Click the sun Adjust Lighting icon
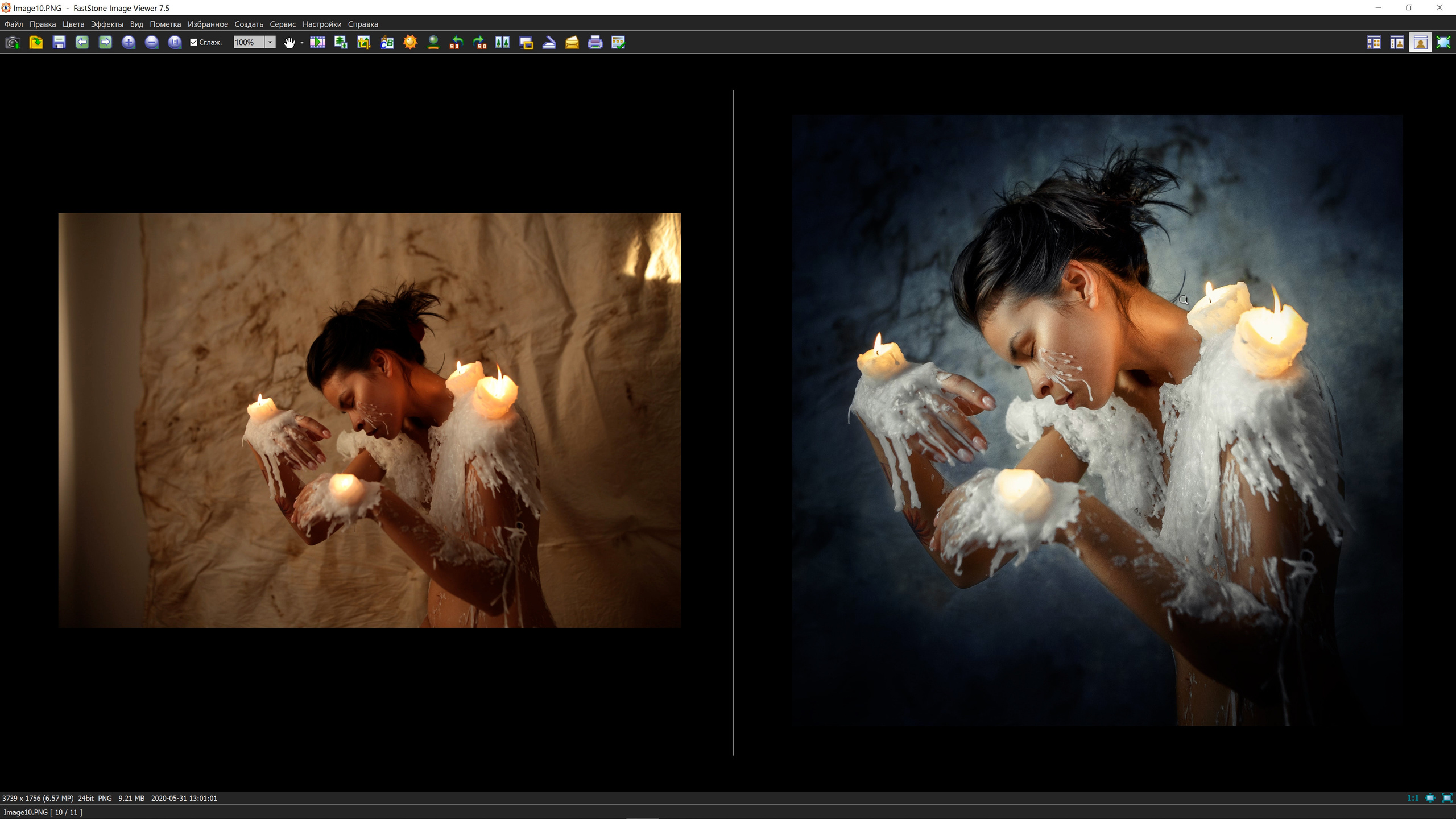The height and width of the screenshot is (819, 1456). (x=410, y=43)
